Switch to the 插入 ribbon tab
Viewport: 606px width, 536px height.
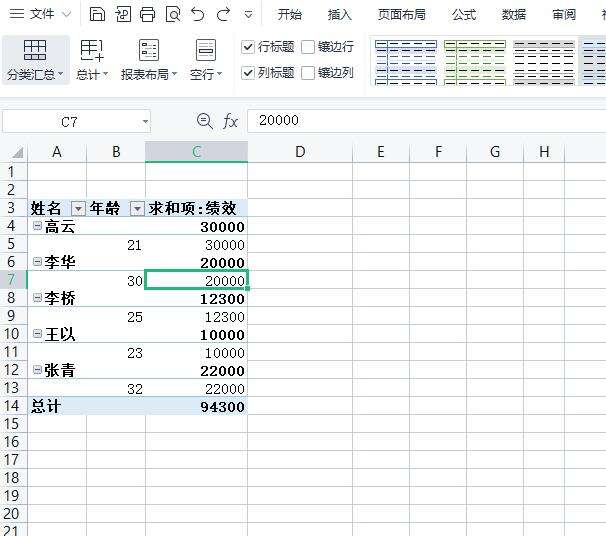[340, 14]
